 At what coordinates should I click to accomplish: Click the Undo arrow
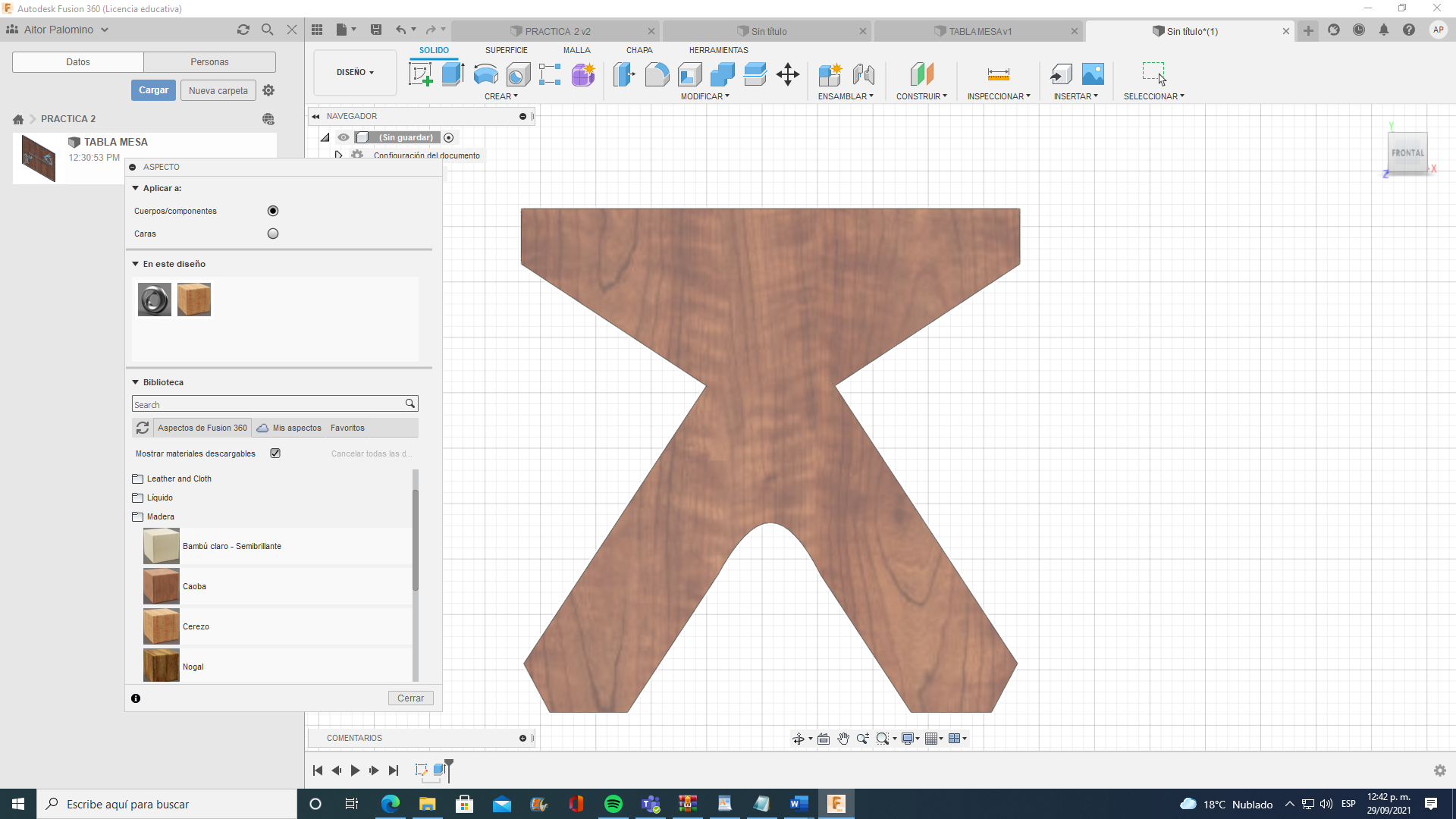click(x=400, y=30)
